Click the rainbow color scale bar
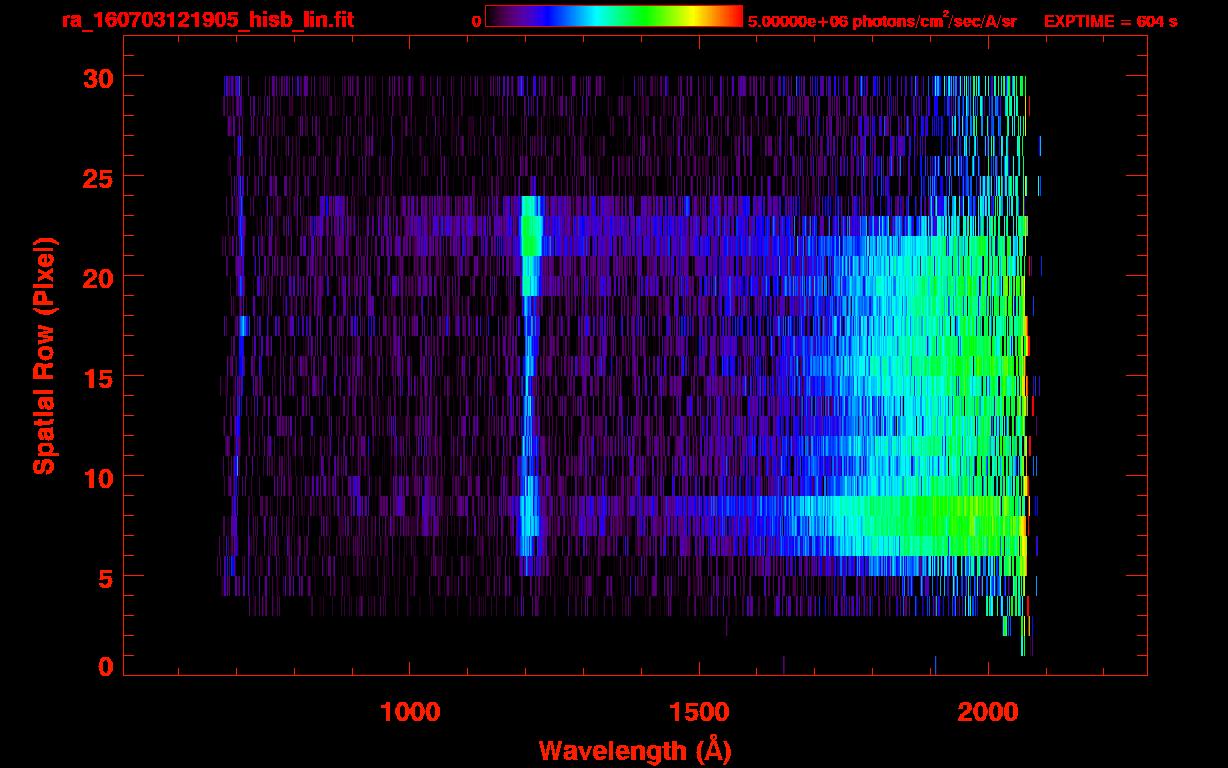The height and width of the screenshot is (768, 1228). (x=613, y=16)
